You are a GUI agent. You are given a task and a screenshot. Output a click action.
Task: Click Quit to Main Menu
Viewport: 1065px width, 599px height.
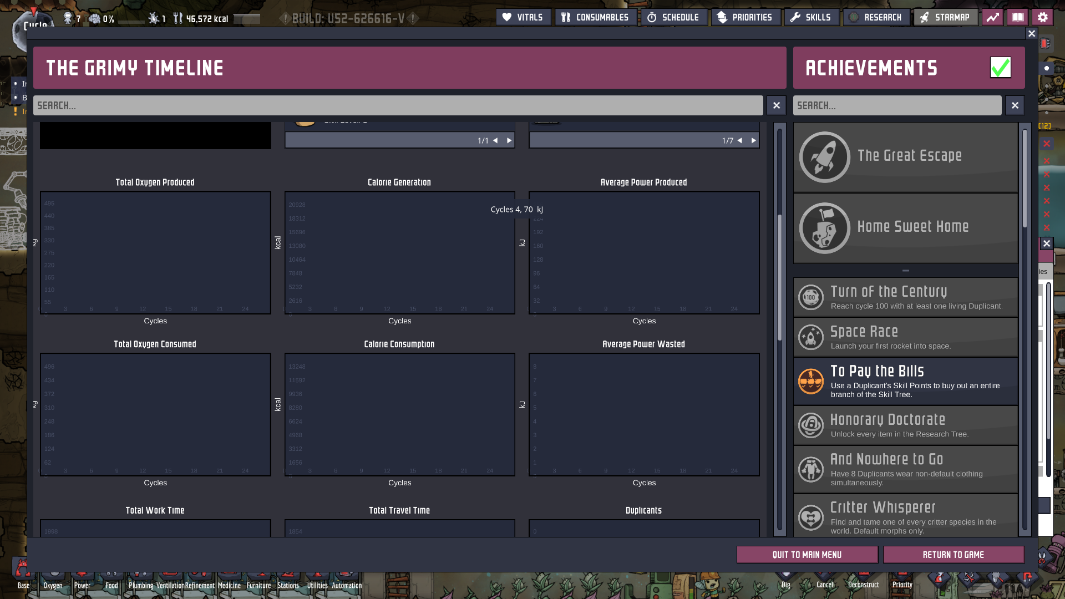(x=806, y=554)
